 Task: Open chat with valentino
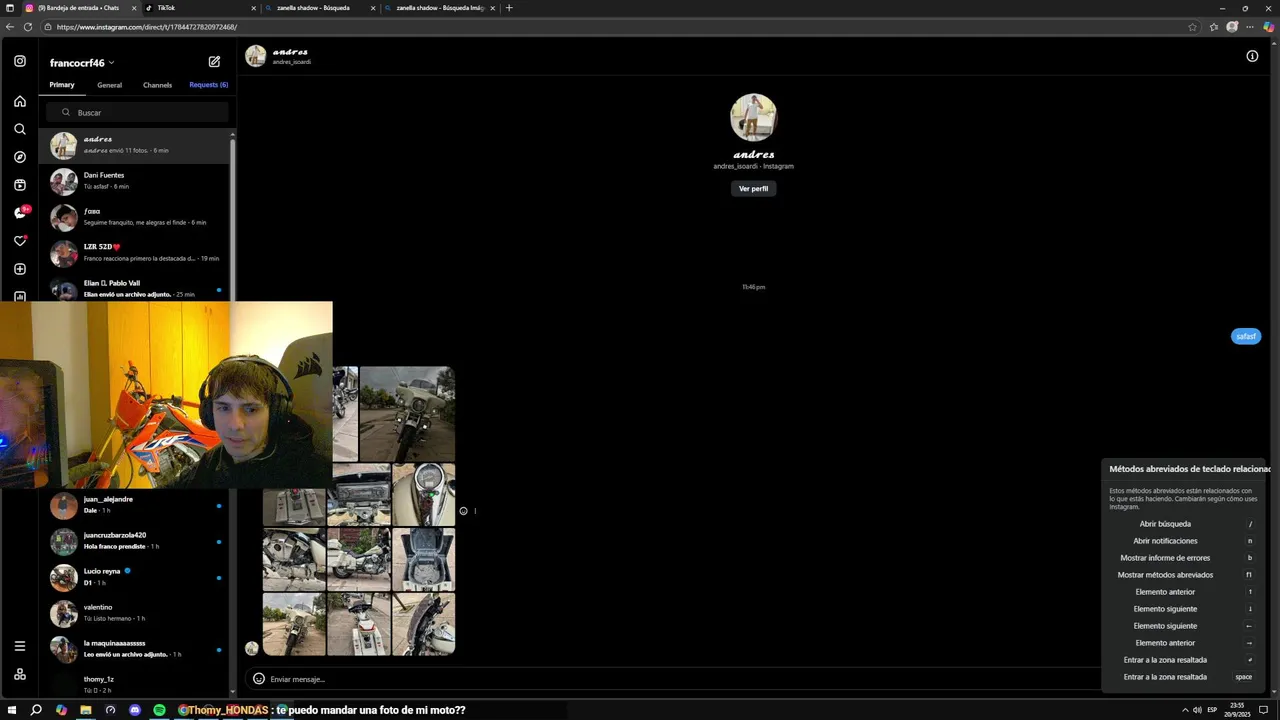tap(135, 613)
